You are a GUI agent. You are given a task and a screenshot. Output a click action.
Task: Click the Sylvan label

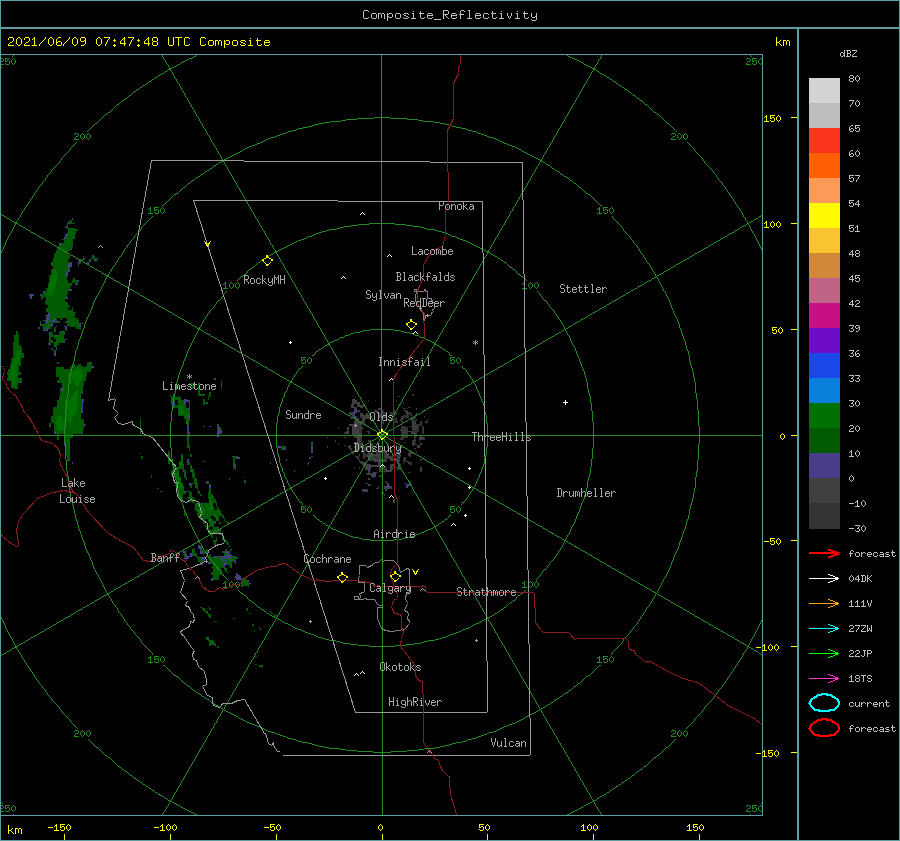pos(383,295)
